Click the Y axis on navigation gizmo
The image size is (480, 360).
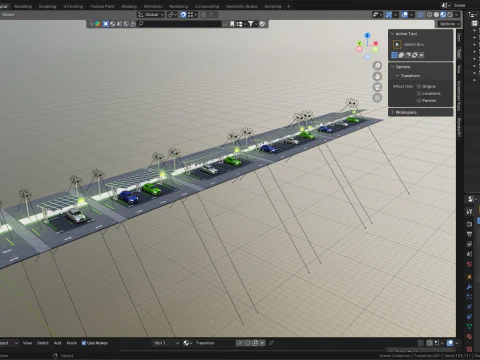click(359, 43)
